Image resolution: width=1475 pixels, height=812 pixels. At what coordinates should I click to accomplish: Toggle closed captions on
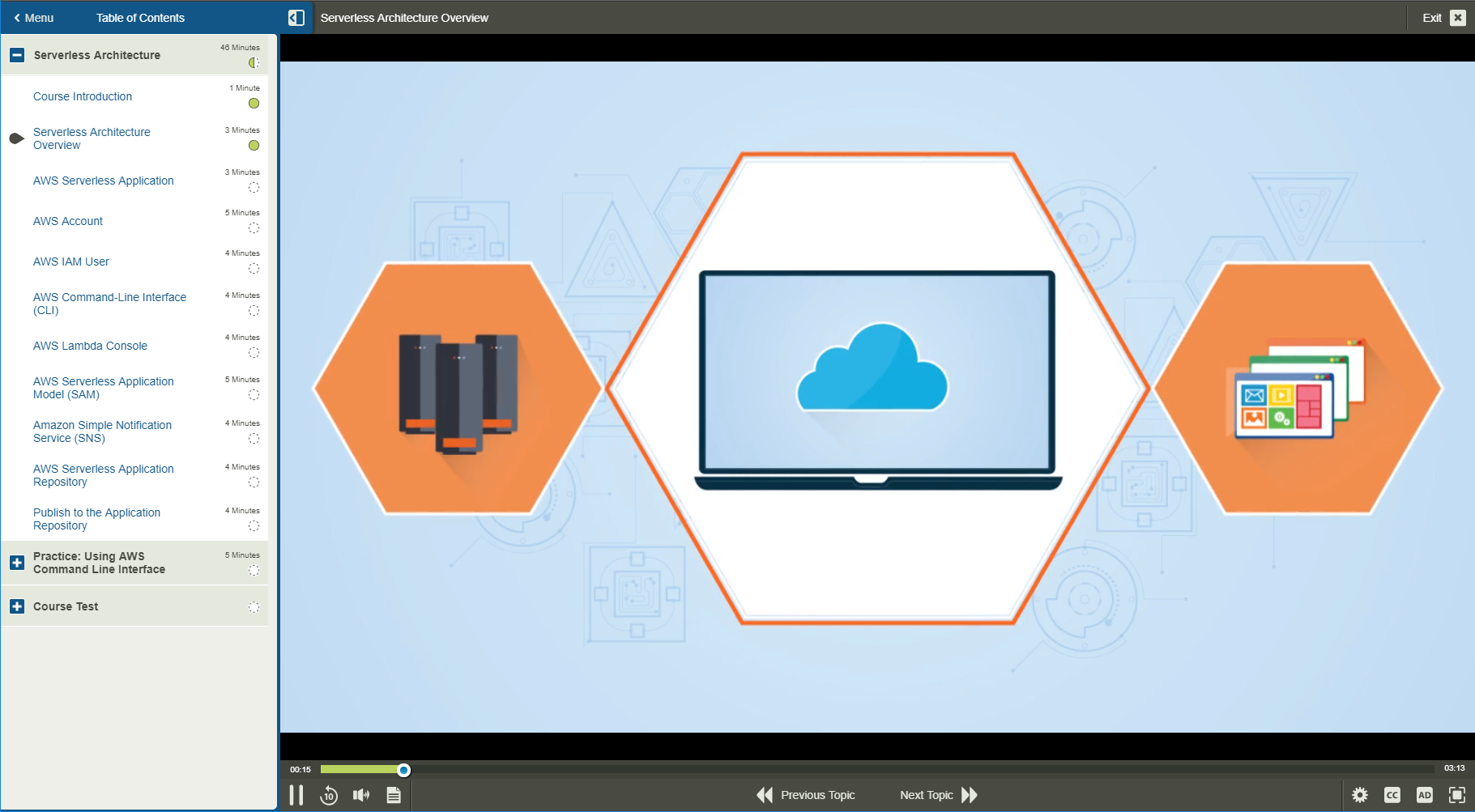point(1392,794)
